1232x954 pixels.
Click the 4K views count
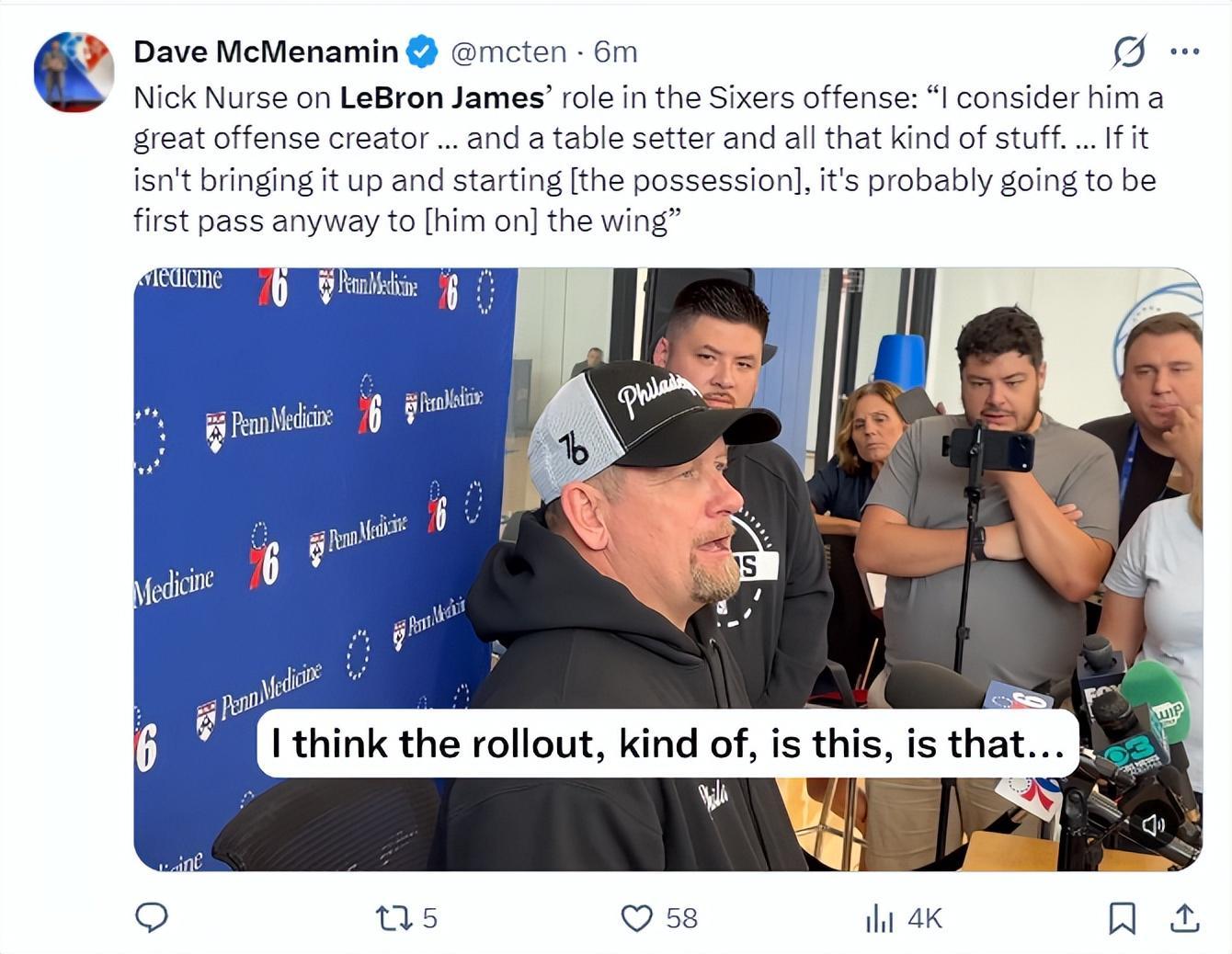coord(925,918)
